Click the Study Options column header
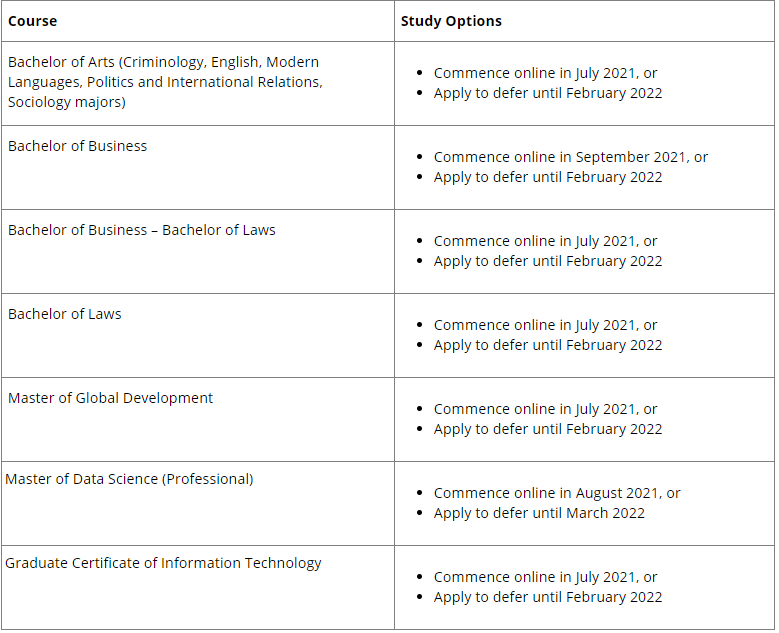This screenshot has width=779, height=633. tap(451, 21)
